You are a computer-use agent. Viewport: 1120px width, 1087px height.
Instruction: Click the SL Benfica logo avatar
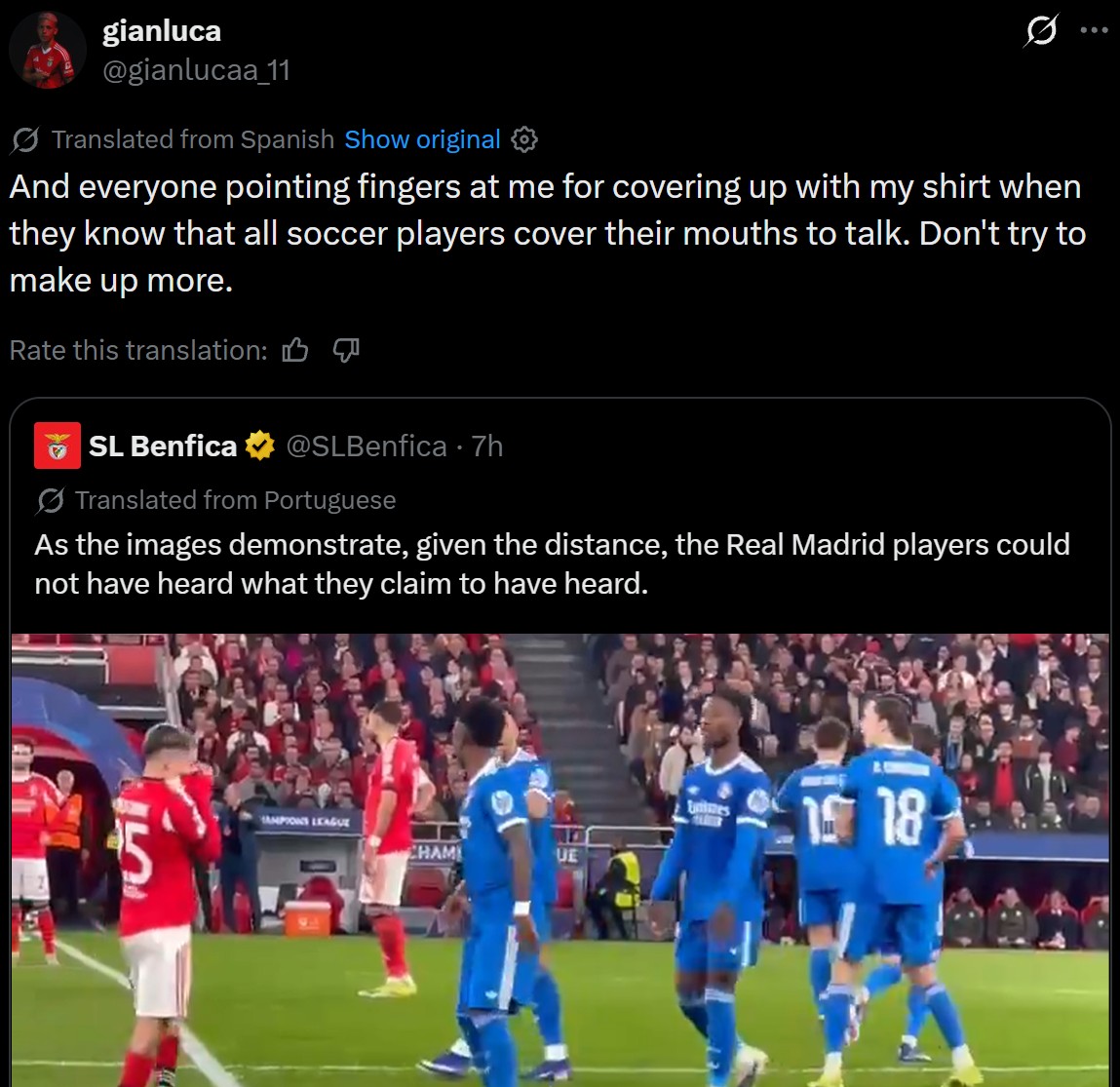58,446
